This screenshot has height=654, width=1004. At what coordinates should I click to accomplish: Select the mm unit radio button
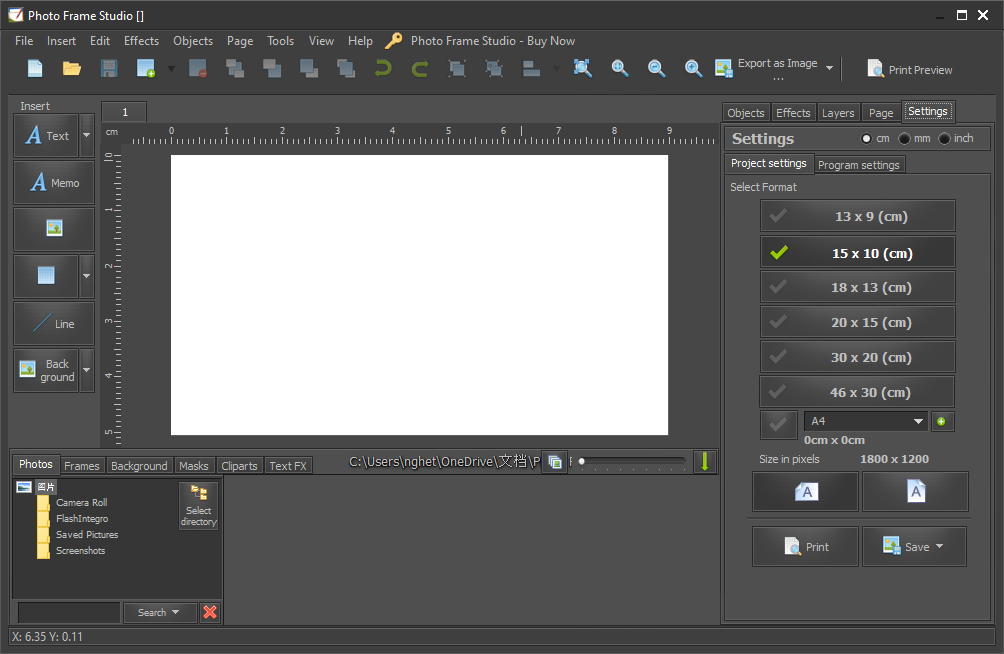coord(905,138)
